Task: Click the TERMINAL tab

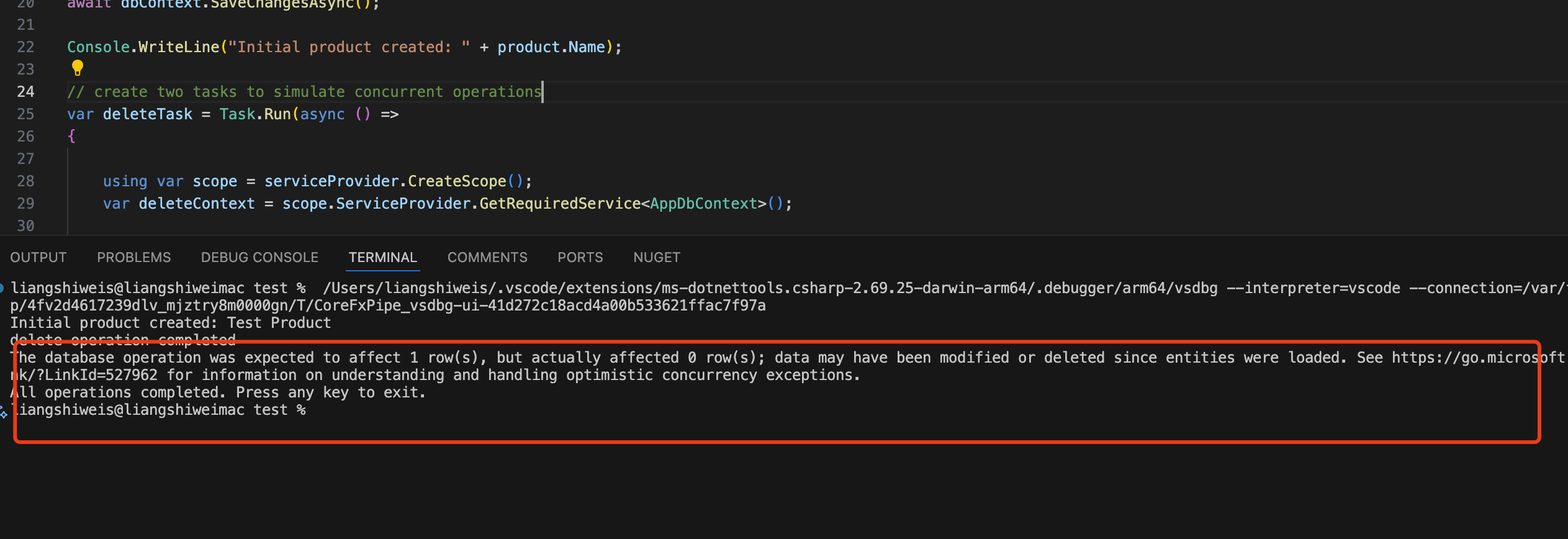Action: 382,257
